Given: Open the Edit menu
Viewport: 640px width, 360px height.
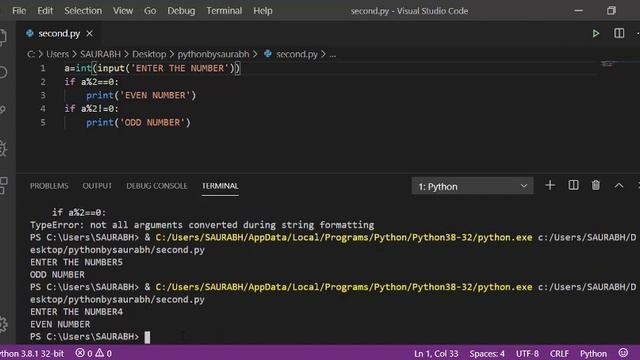Looking at the screenshot, I should pyautogui.click(x=45, y=11).
